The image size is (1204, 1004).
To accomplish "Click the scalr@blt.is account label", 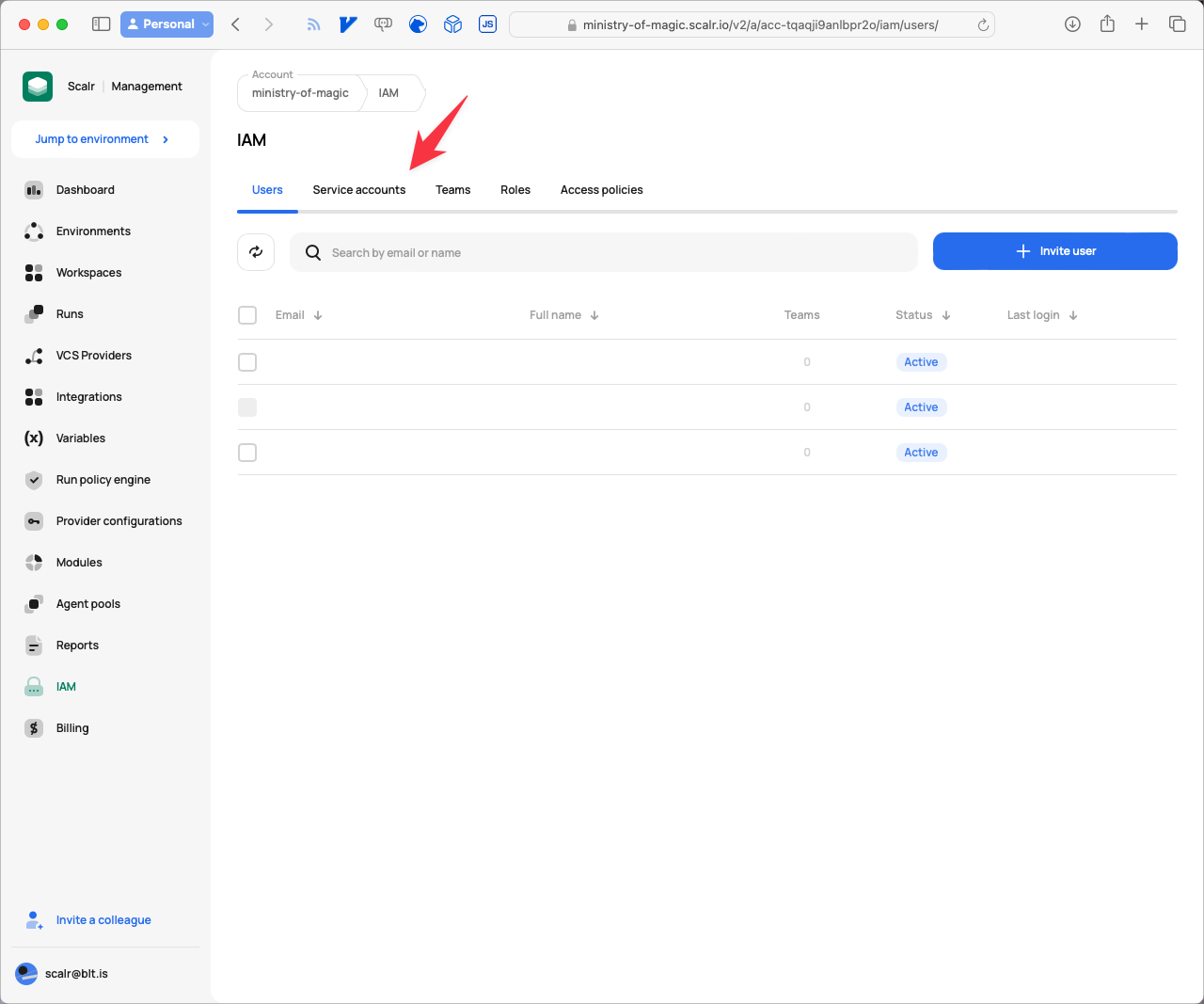I will pos(76,974).
